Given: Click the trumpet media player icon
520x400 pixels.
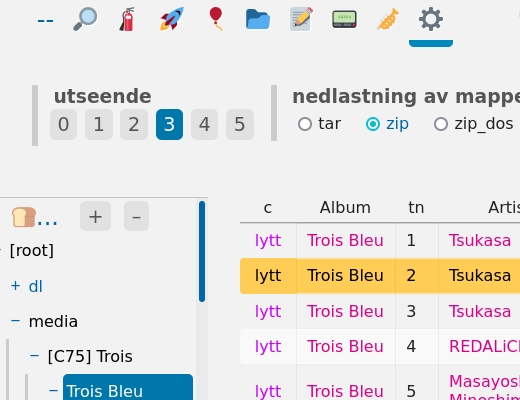Looking at the screenshot, I should coord(388,19).
